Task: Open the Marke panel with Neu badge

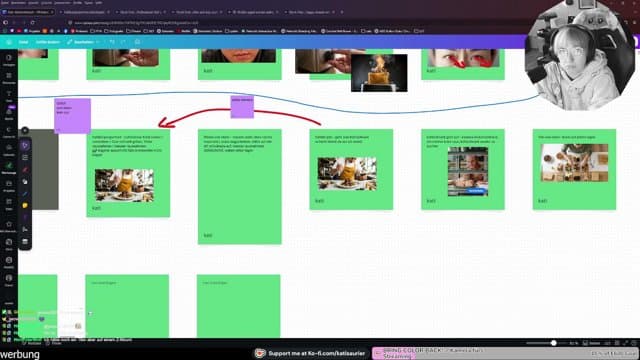Action: pyautogui.click(x=9, y=113)
